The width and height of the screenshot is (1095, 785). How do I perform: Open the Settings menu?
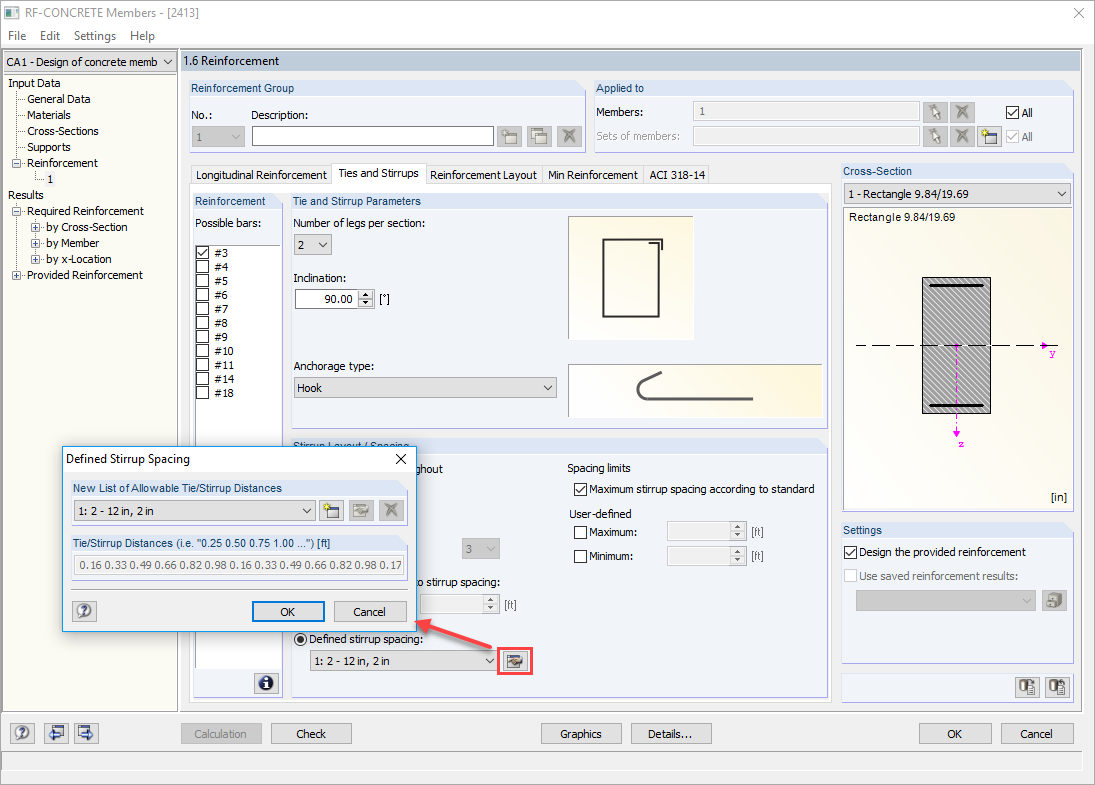[94, 35]
